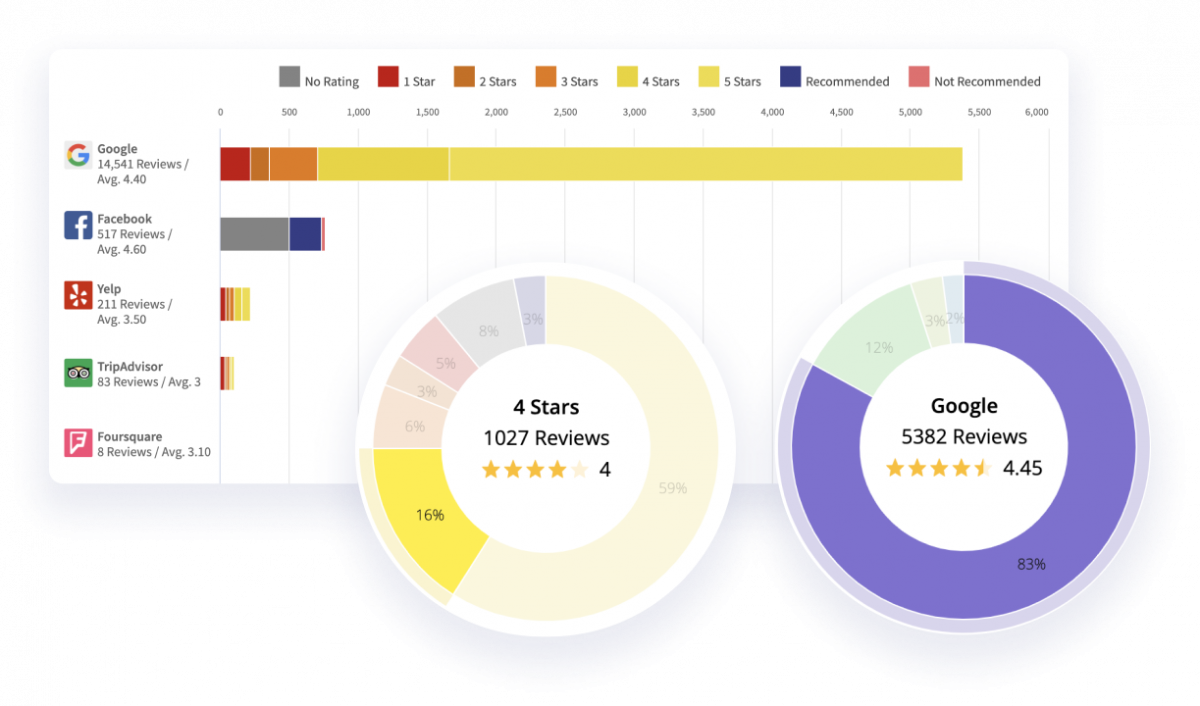Click the Google 14,541 Reviews row label
This screenshot has width=1200, height=706.
click(142, 164)
